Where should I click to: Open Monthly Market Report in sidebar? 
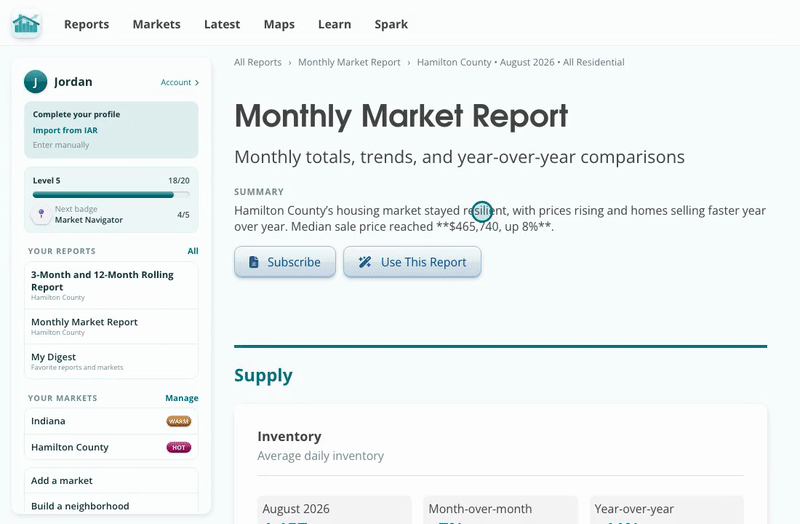coord(111,327)
